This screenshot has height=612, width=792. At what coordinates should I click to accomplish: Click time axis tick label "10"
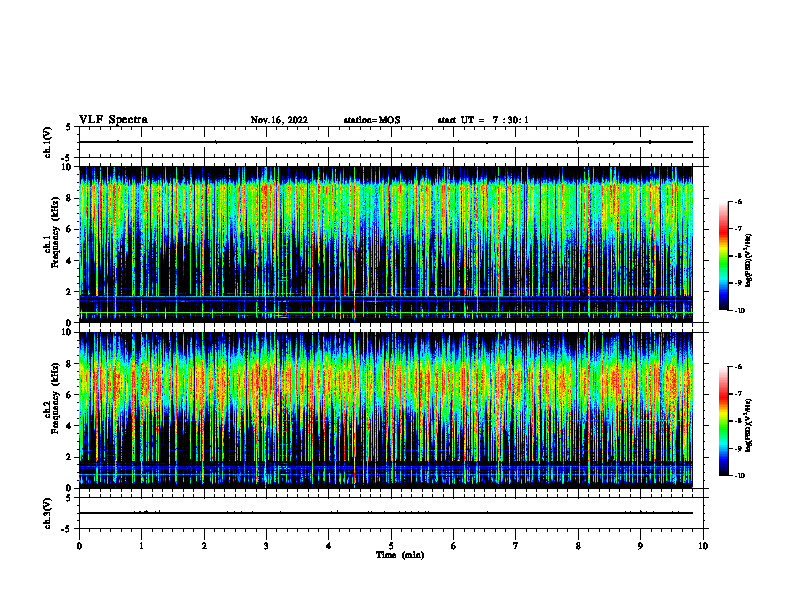pos(703,546)
